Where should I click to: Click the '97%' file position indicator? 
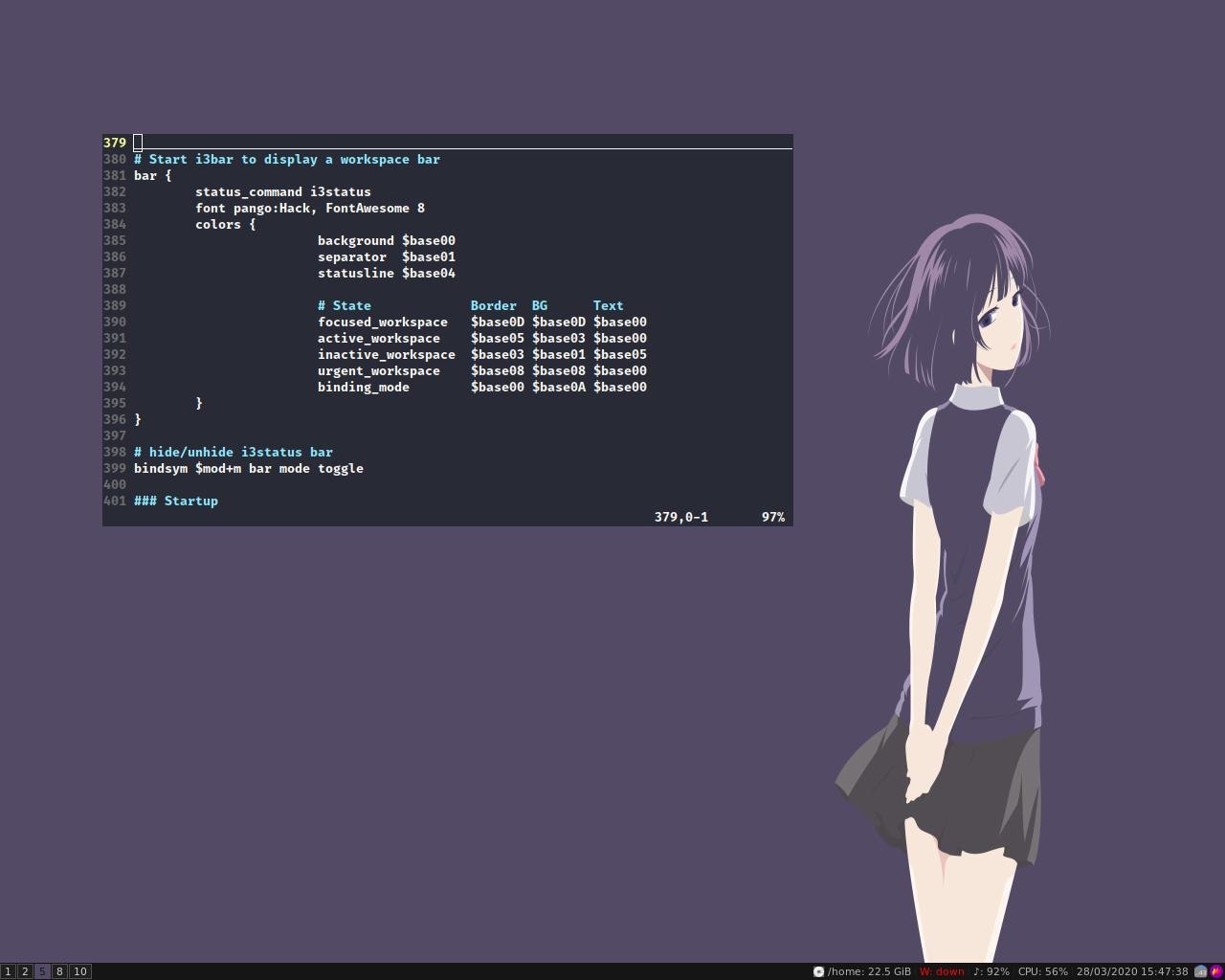pos(773,517)
